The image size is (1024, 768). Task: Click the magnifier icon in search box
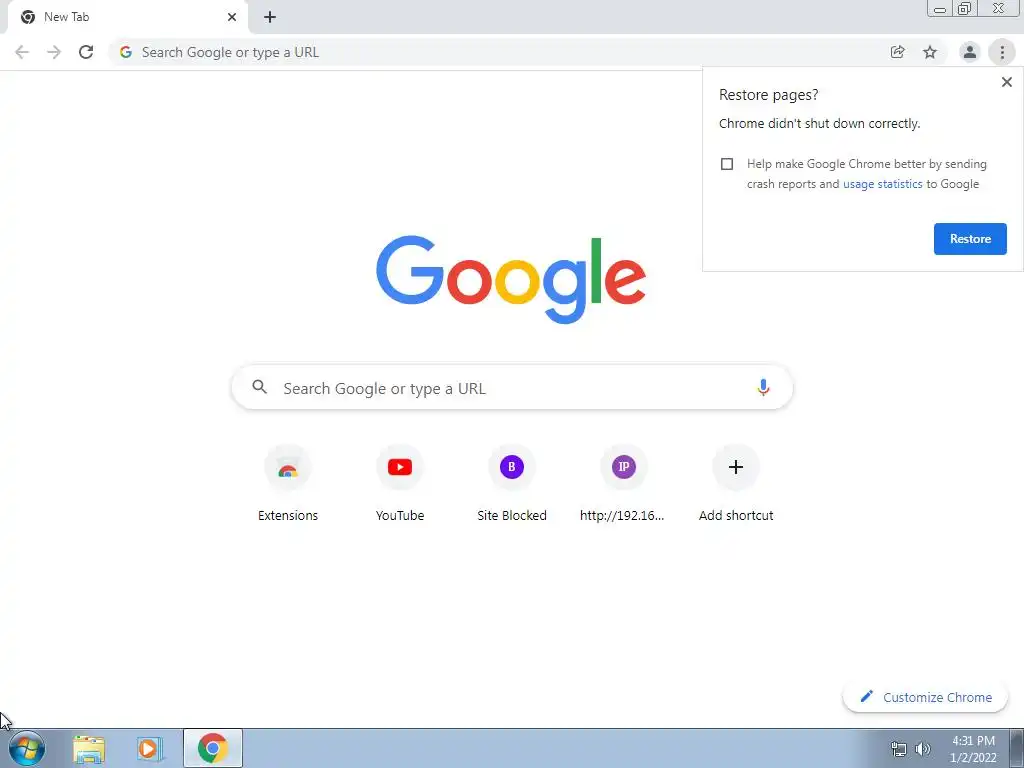coord(259,387)
